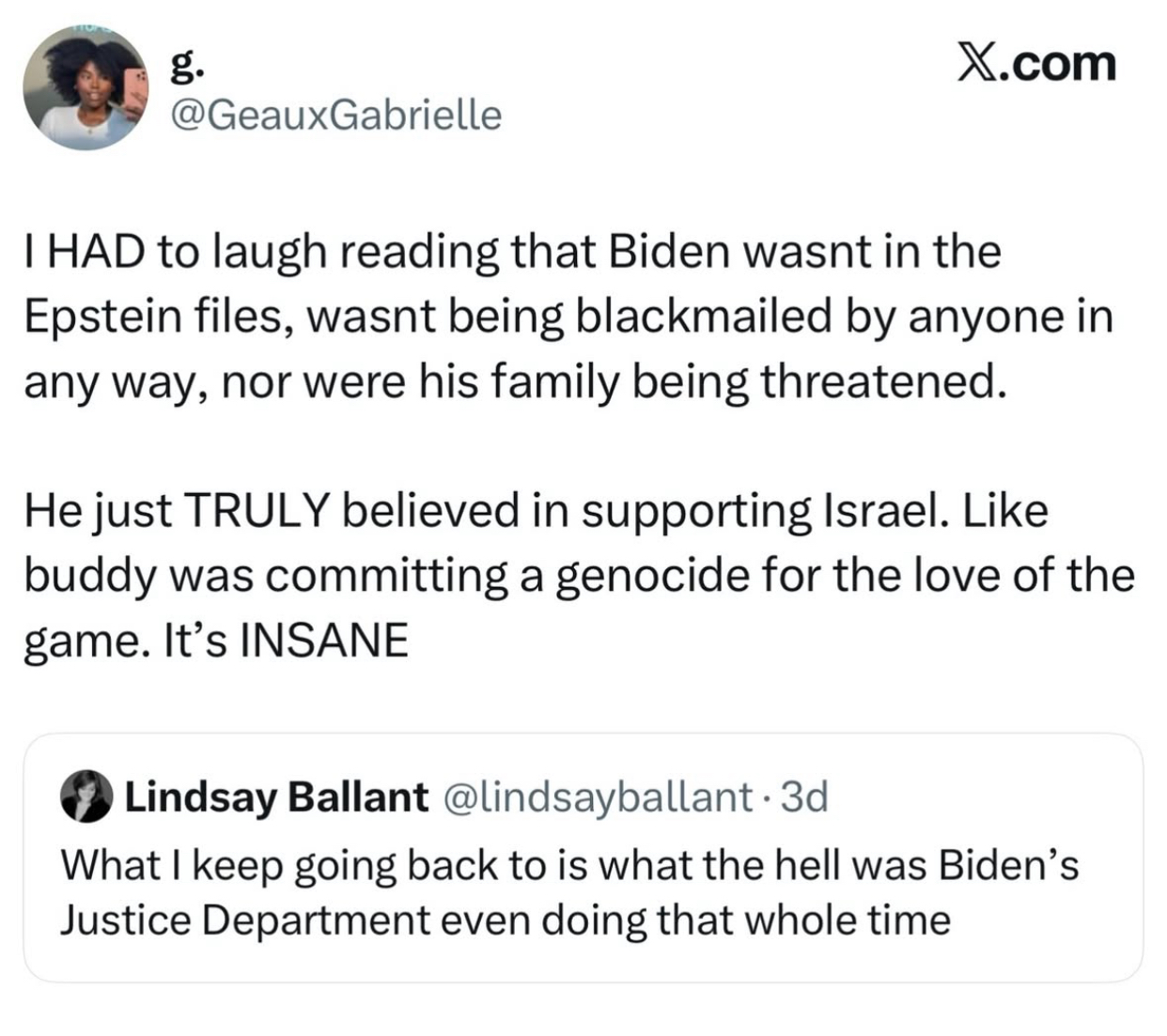Click the "3d" timestamp on quoted post

[805, 796]
